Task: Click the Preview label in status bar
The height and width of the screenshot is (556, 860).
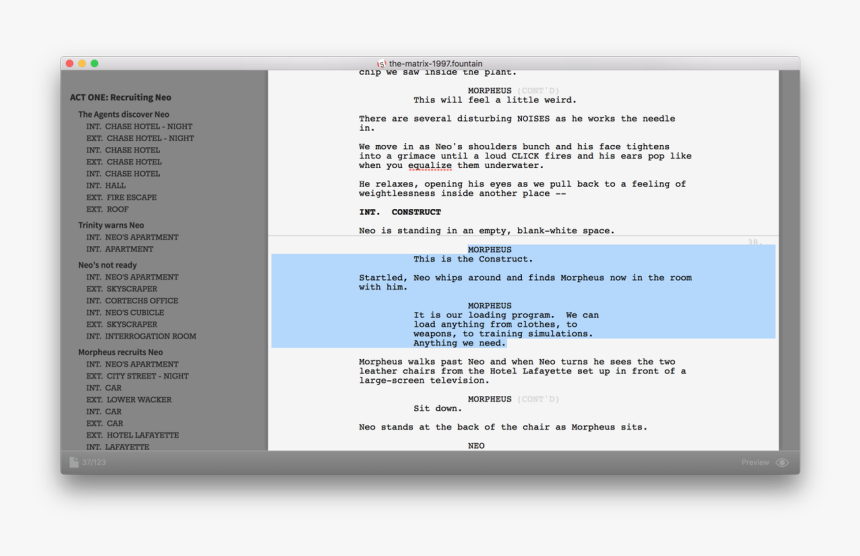Action: [755, 462]
